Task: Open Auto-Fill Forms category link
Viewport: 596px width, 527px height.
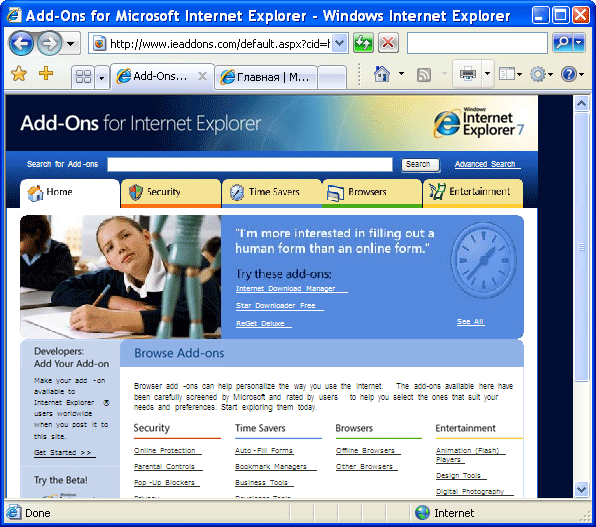Action: 264,451
